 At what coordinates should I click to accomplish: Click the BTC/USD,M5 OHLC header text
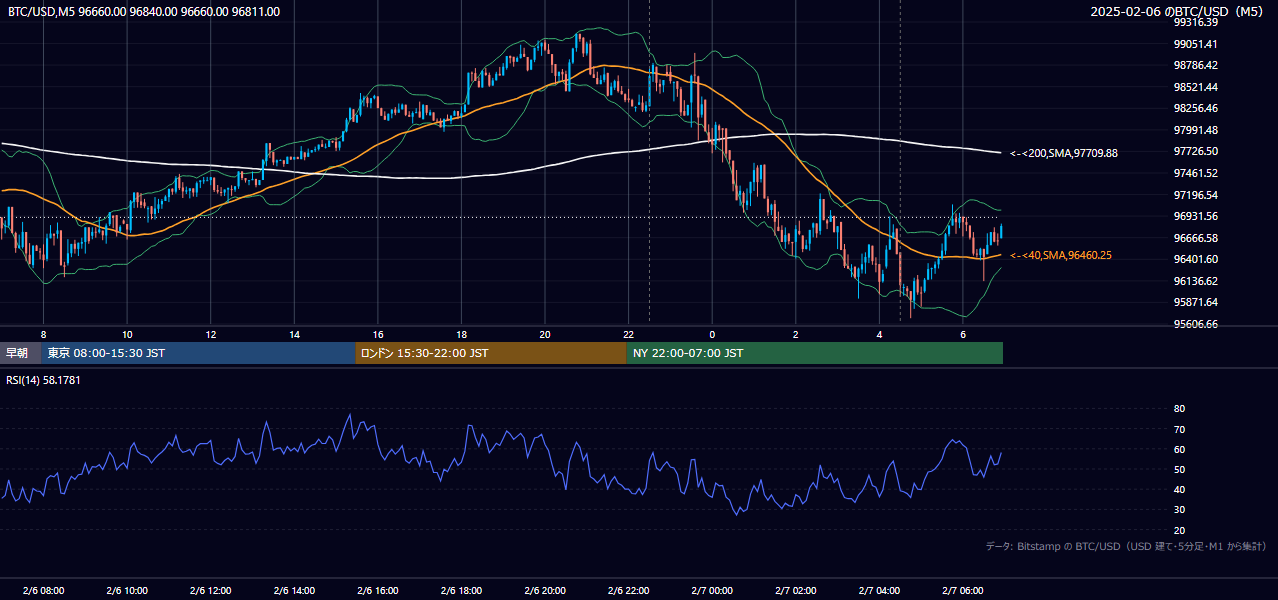coord(144,11)
